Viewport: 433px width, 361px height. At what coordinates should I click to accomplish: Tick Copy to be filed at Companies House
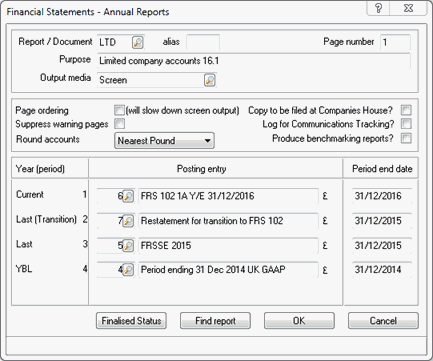[x=406, y=110]
